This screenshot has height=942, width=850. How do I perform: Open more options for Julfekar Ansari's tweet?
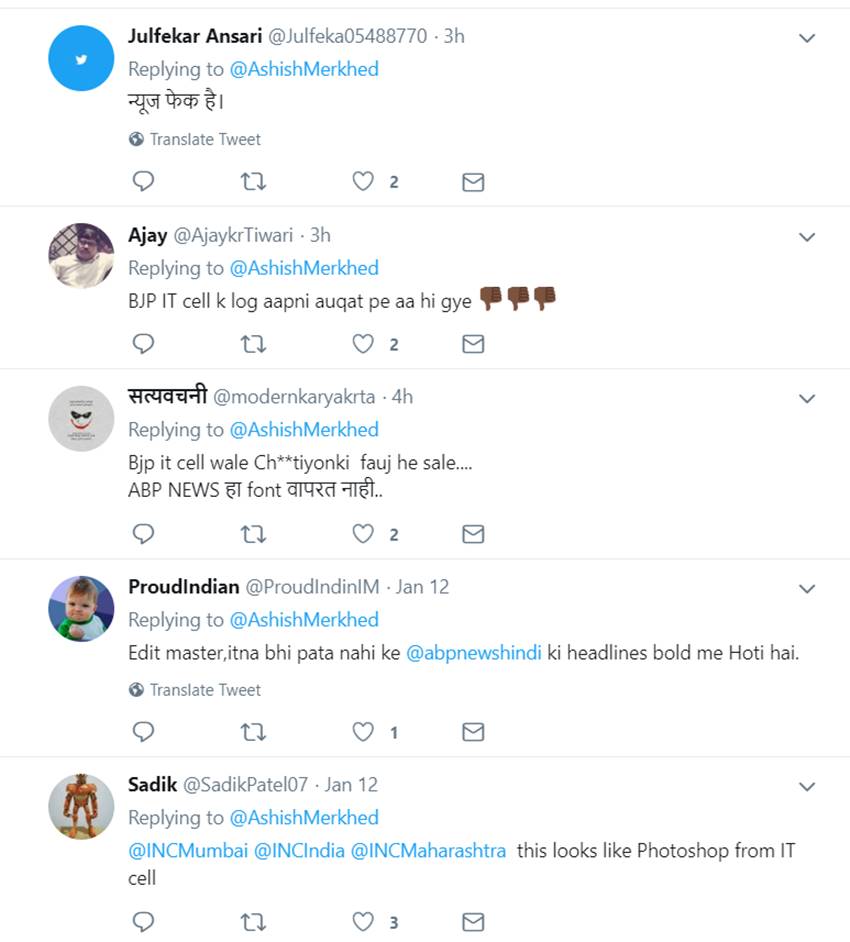click(806, 38)
